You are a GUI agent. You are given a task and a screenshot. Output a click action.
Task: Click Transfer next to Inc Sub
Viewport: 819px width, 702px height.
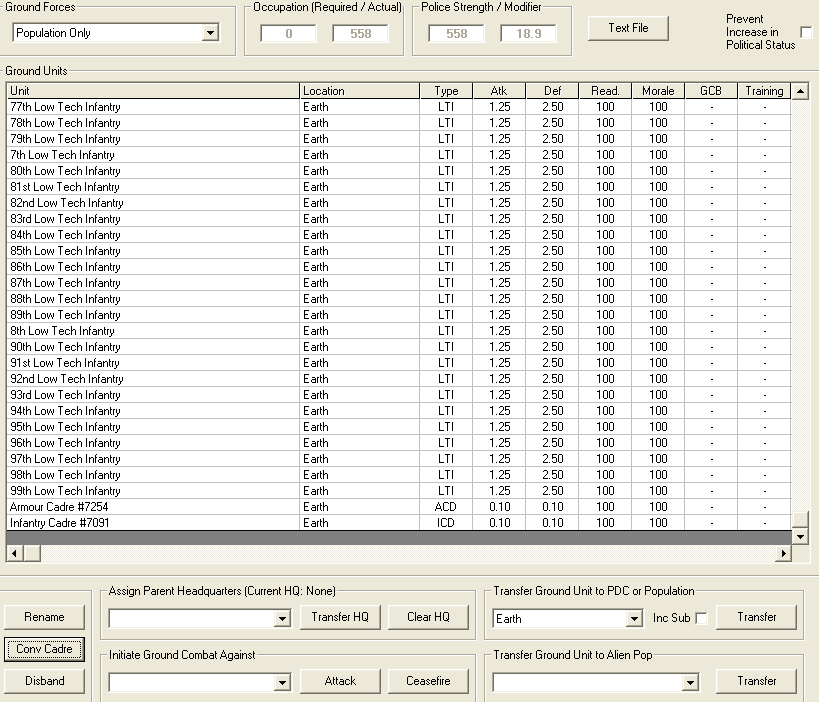click(x=756, y=617)
